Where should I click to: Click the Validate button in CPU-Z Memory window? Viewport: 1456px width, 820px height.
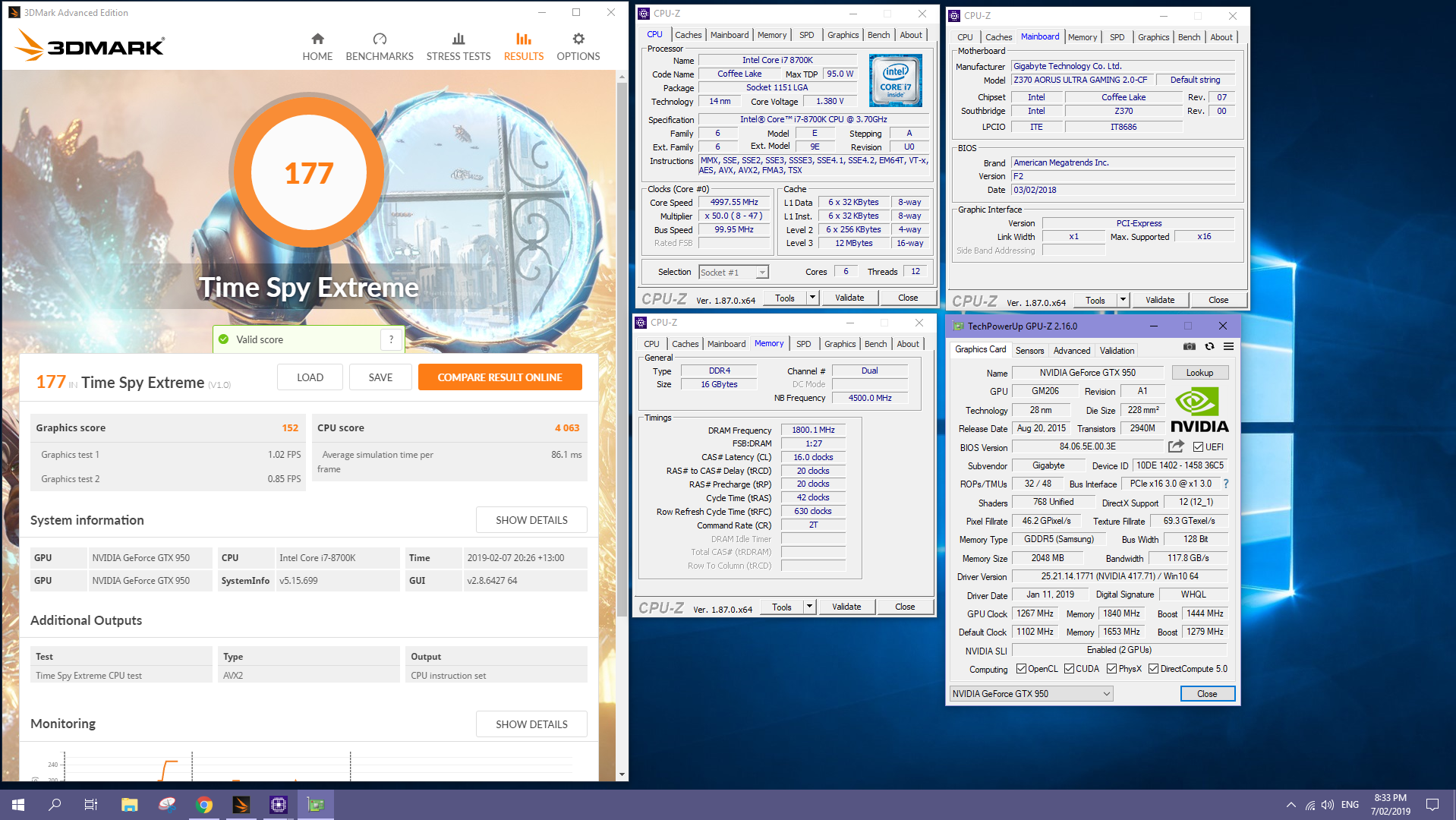pos(846,607)
